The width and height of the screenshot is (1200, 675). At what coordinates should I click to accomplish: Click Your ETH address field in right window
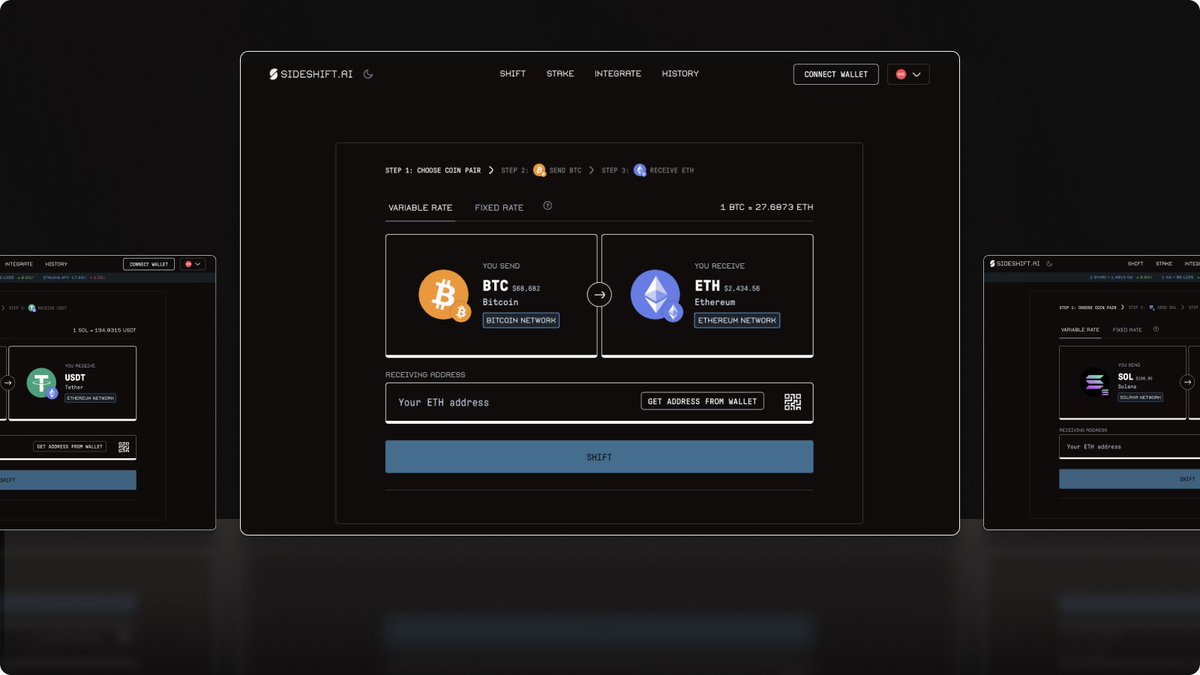click(1129, 447)
